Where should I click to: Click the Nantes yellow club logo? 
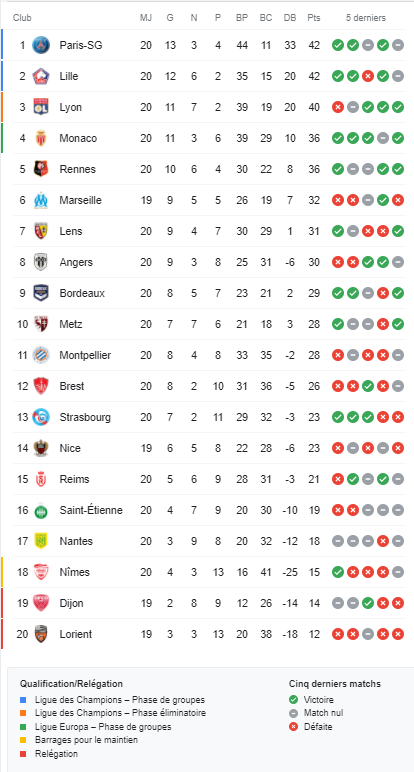(x=41, y=542)
